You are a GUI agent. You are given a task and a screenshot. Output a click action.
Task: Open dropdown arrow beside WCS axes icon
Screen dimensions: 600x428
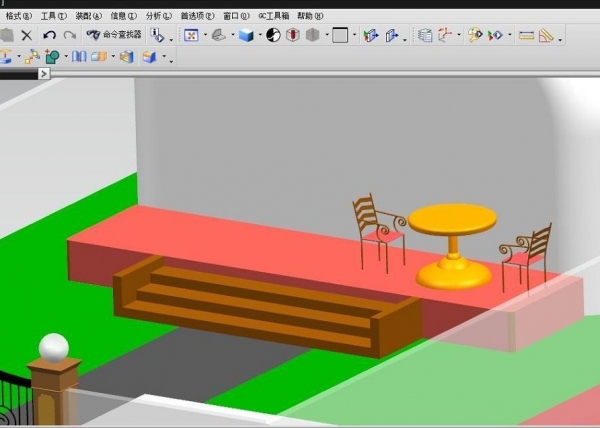(458, 36)
